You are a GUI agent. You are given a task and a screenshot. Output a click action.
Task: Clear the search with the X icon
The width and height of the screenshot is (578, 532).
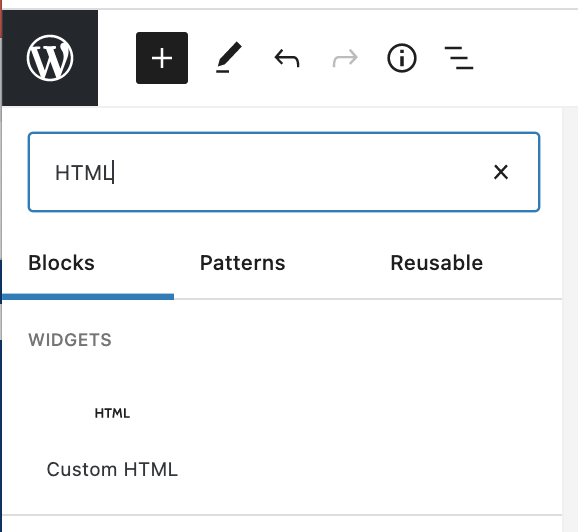tap(501, 172)
